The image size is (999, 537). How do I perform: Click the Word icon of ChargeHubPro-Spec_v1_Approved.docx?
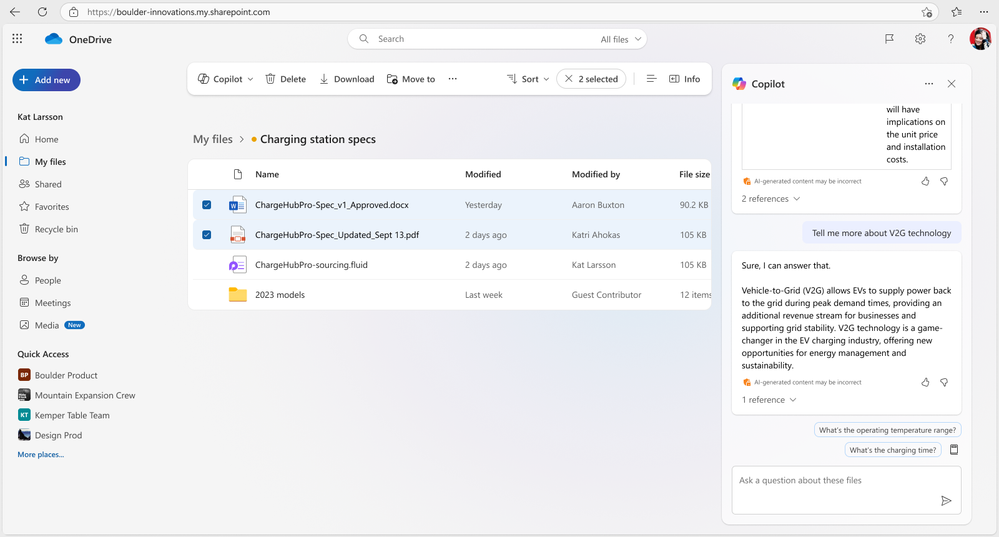pyautogui.click(x=238, y=205)
